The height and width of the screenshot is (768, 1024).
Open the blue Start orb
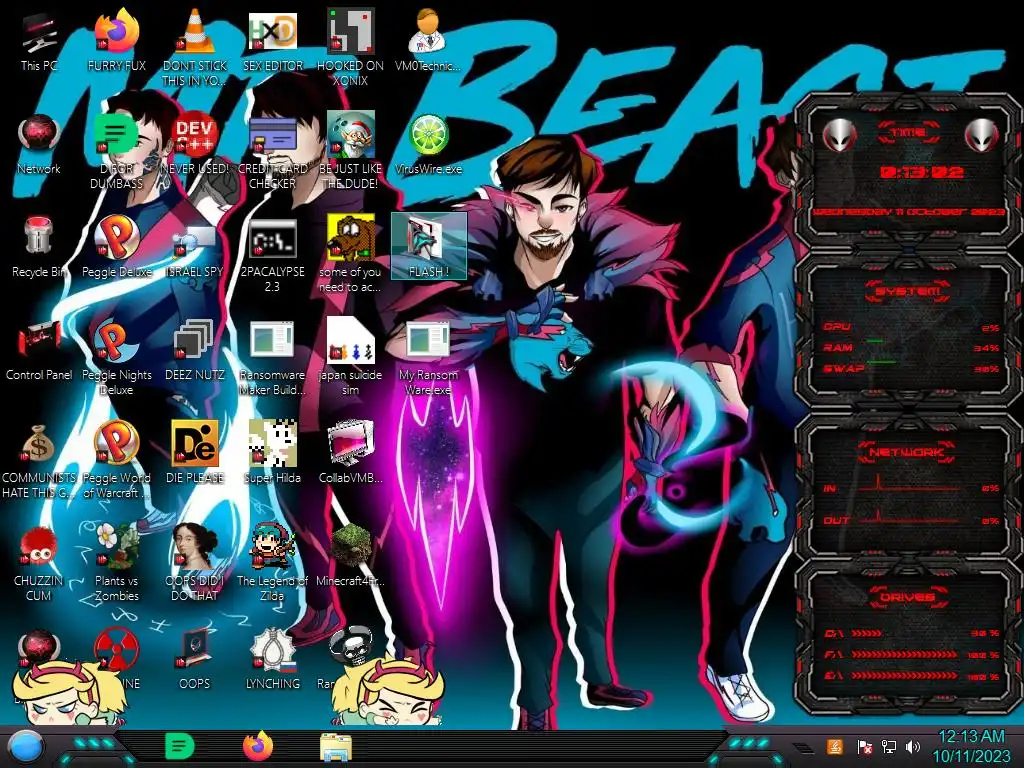pyautogui.click(x=25, y=747)
